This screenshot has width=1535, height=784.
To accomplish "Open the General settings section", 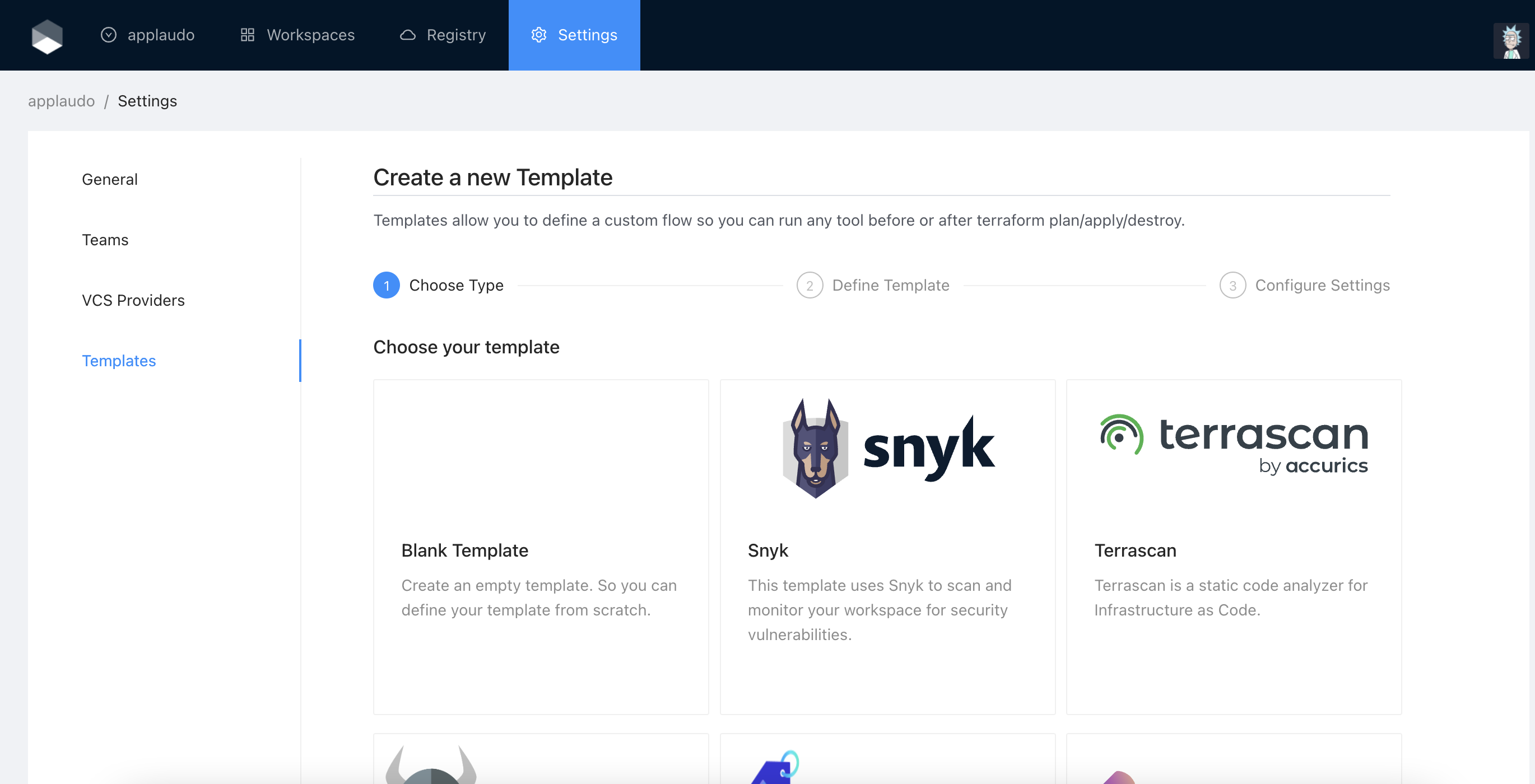I will (110, 179).
